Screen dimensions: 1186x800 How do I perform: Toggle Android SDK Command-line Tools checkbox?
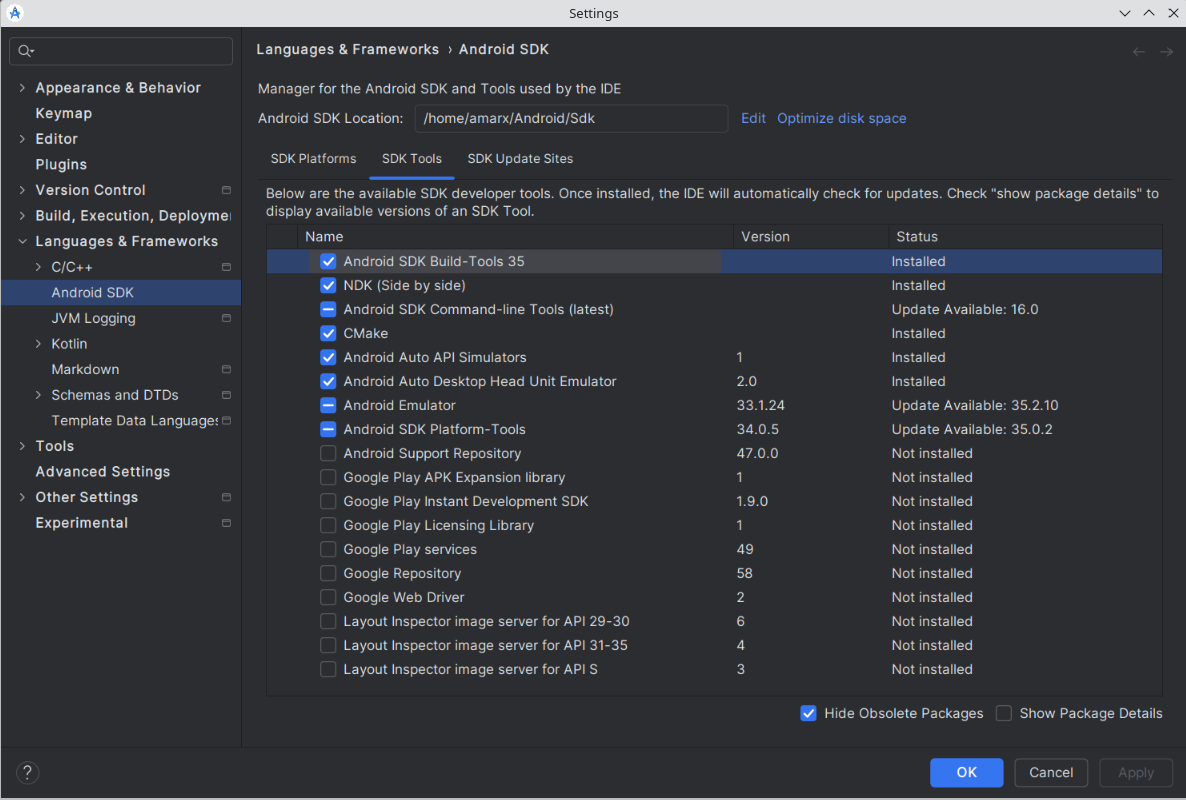tap(328, 309)
